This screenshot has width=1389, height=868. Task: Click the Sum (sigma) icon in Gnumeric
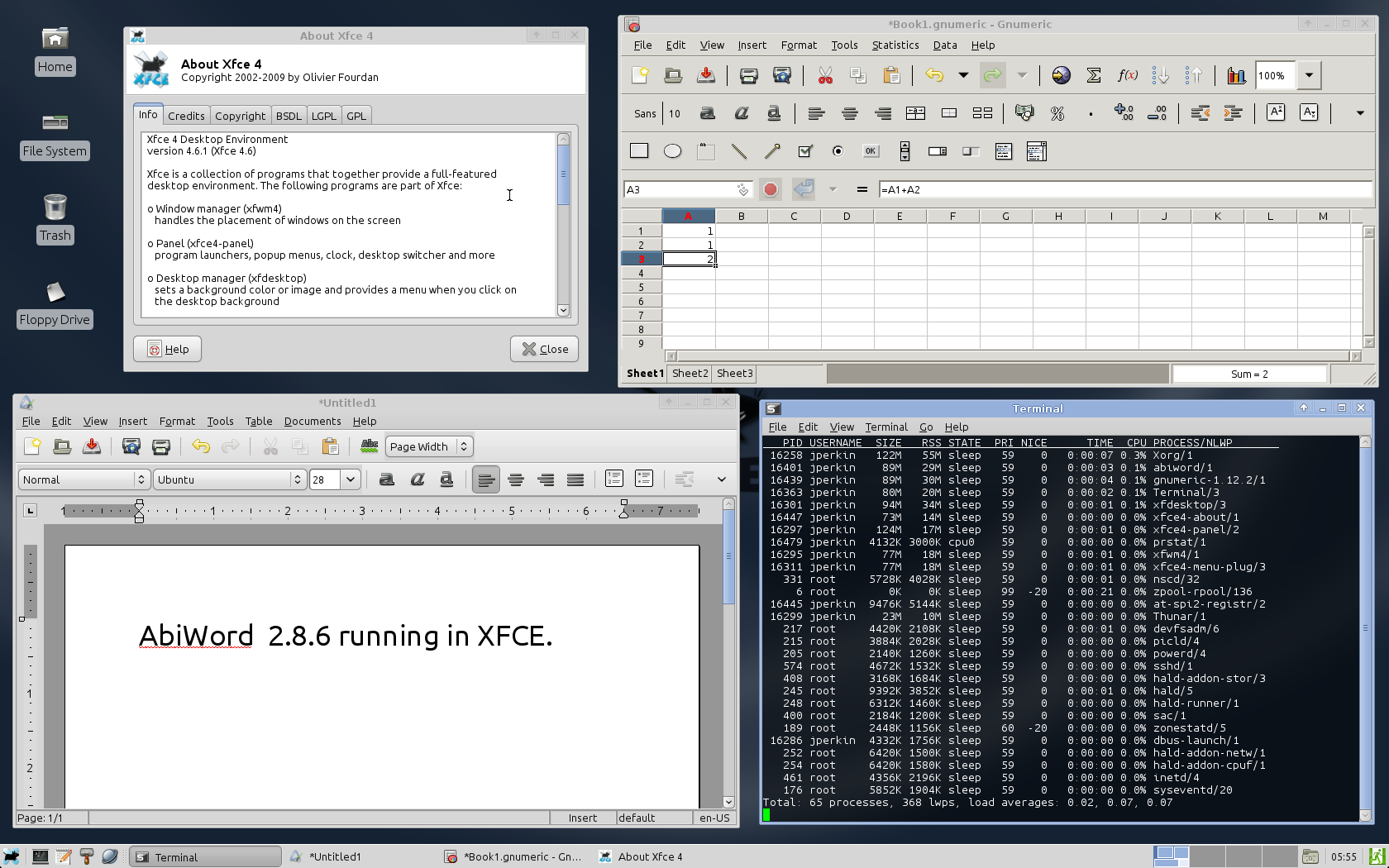[x=1094, y=75]
